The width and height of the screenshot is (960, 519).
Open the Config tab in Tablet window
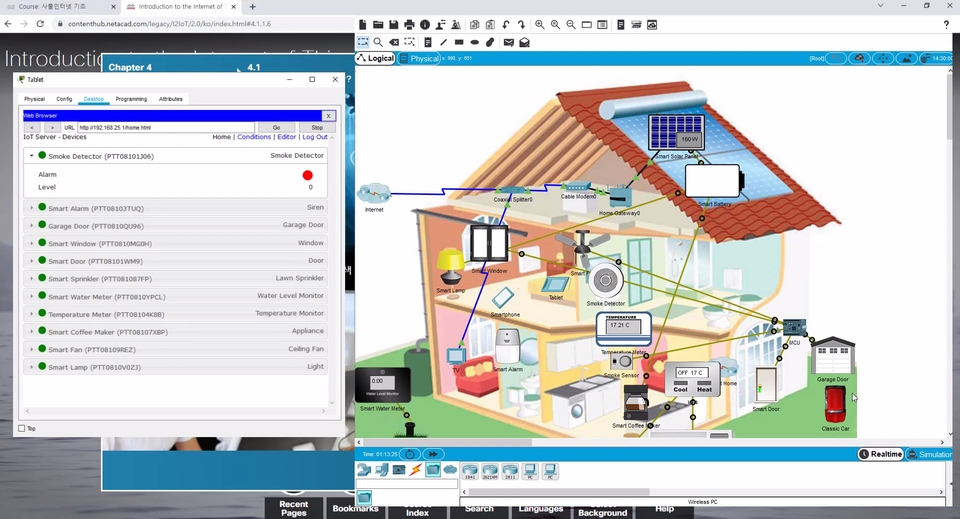[x=64, y=99]
